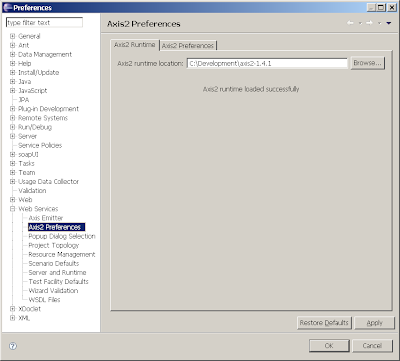Switch to the Axis2 Runtime tab

point(135,45)
